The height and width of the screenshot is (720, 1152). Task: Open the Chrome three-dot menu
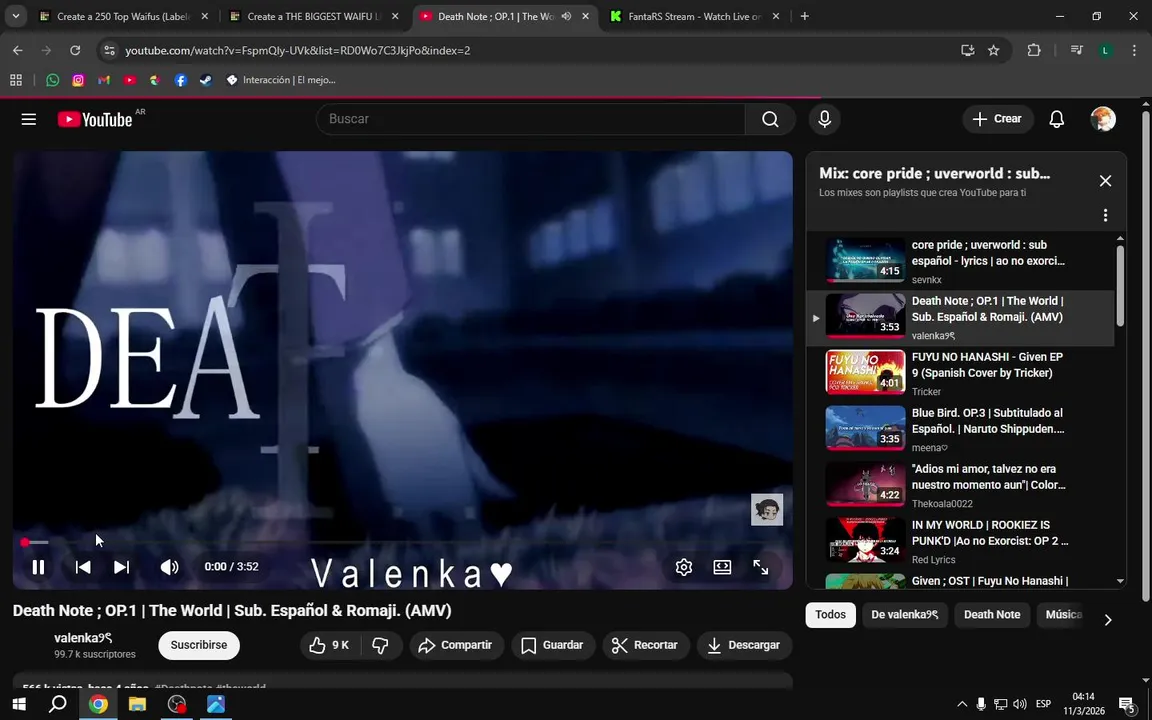pos(1134,50)
